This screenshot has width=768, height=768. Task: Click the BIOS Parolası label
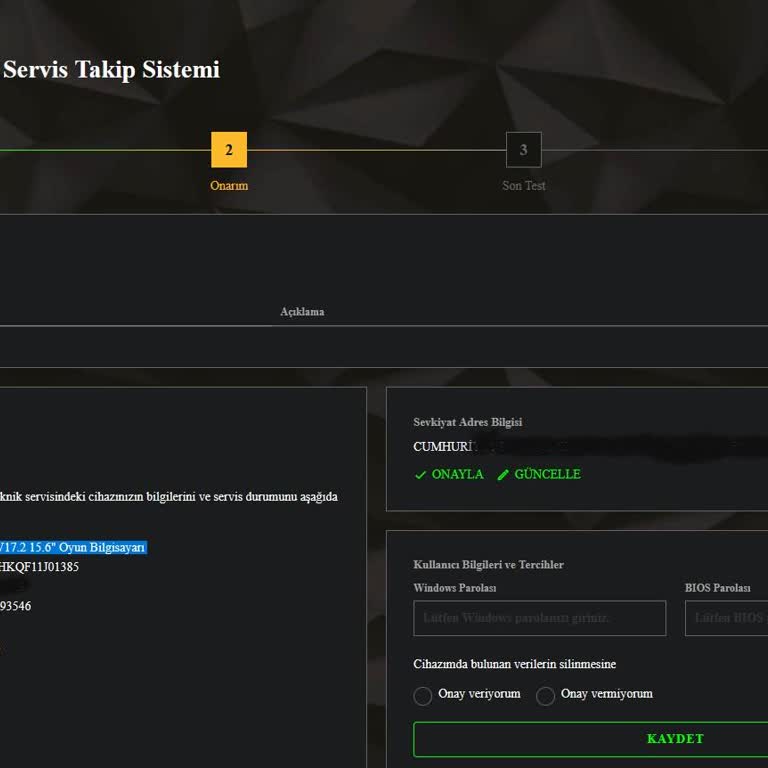718,588
